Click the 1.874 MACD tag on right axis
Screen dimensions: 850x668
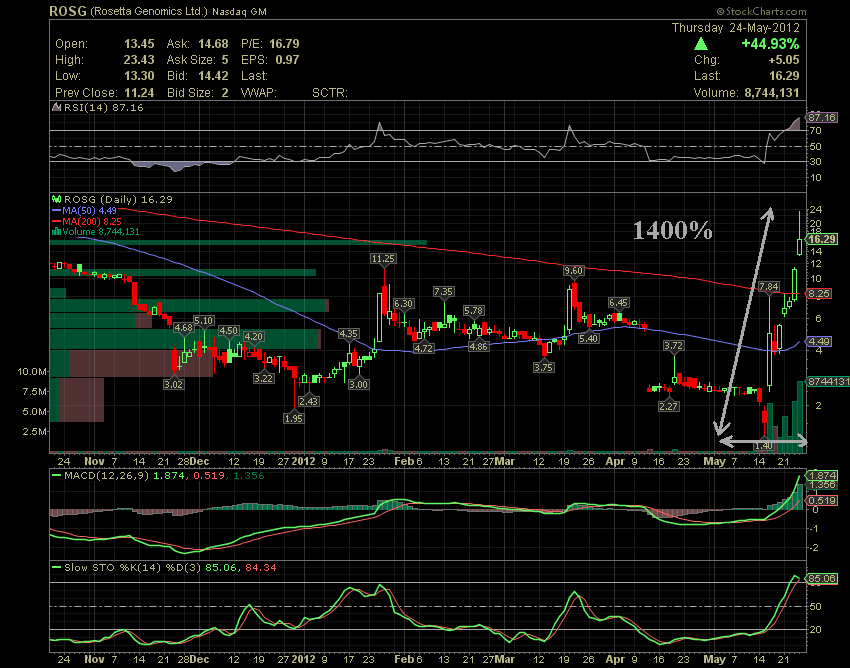pos(822,476)
